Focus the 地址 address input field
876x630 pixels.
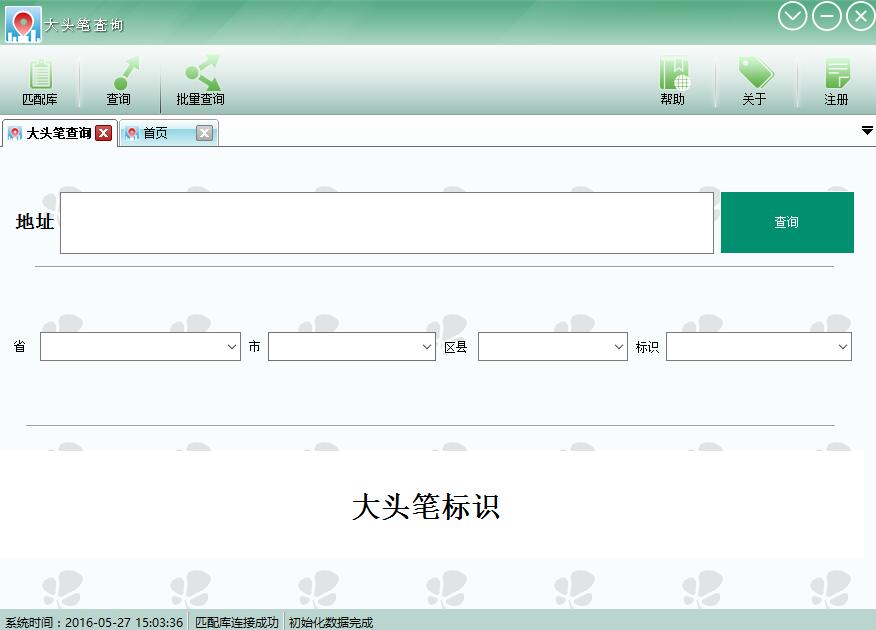pyautogui.click(x=387, y=223)
